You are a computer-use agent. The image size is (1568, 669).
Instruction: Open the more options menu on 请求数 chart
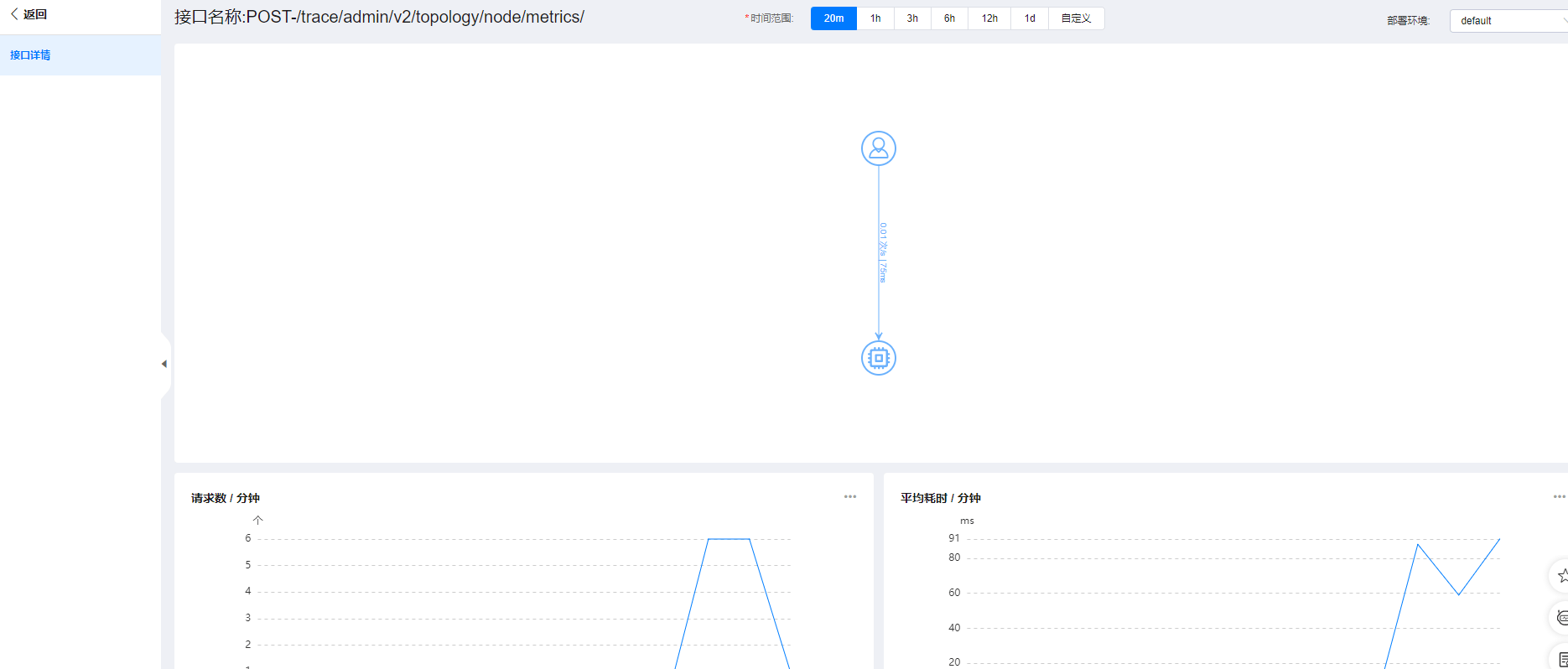[849, 497]
